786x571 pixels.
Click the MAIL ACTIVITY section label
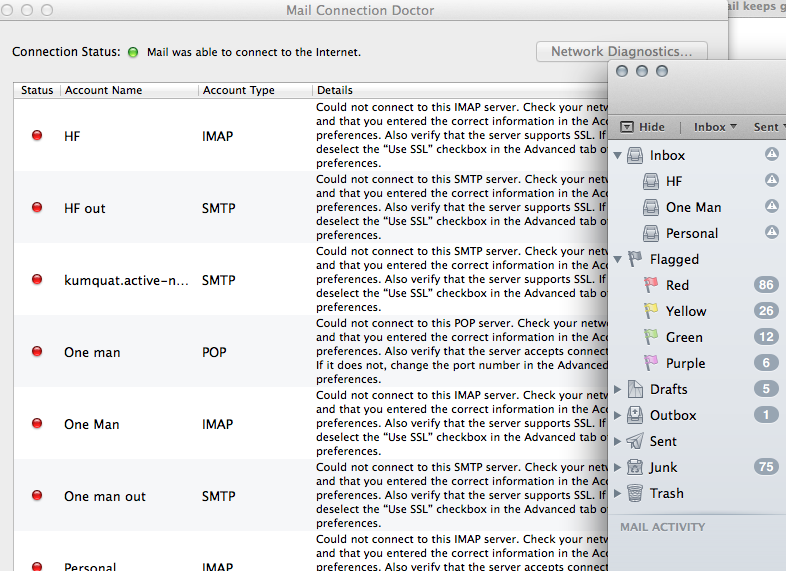click(663, 527)
